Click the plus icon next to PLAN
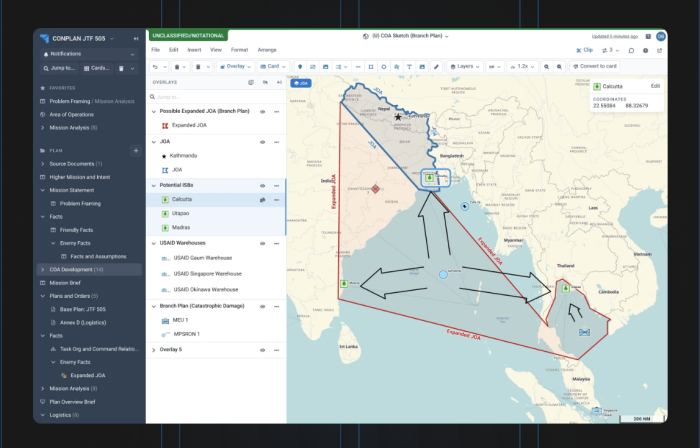 pyautogui.click(x=136, y=150)
